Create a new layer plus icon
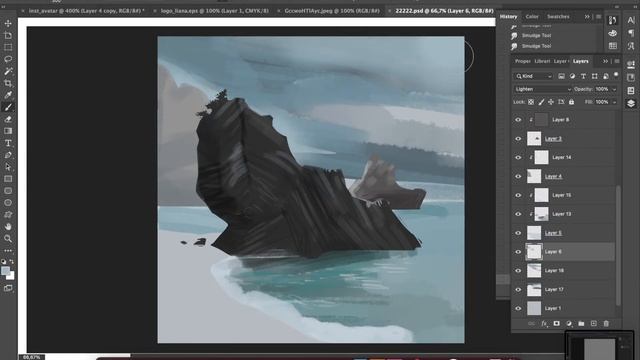 click(593, 323)
